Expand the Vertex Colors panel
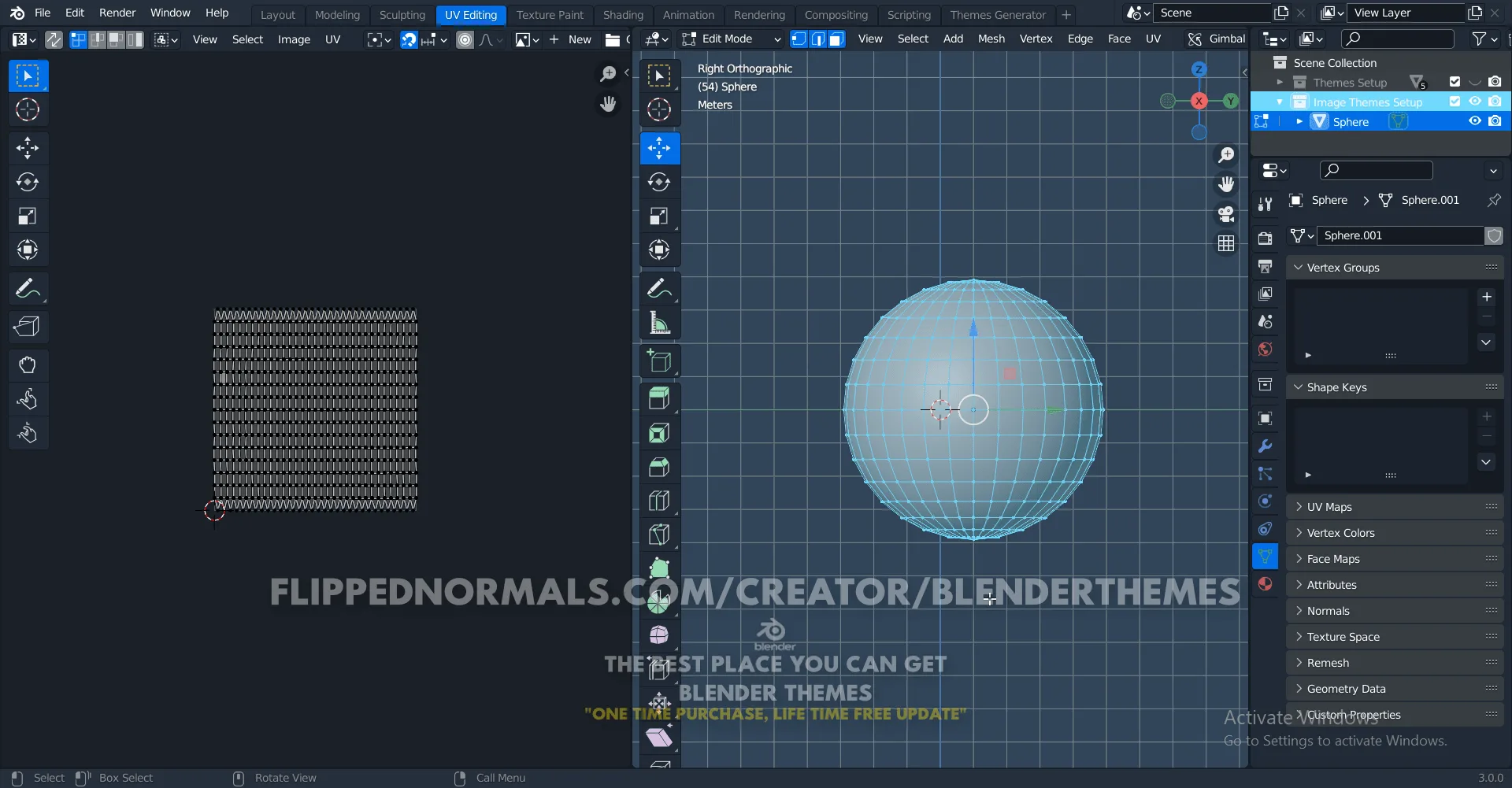Screen dimensions: 1512x788 (x=1395, y=533)
